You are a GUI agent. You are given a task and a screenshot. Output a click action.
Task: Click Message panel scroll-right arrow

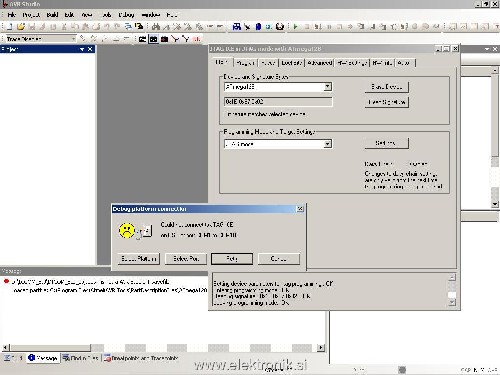coord(321,348)
